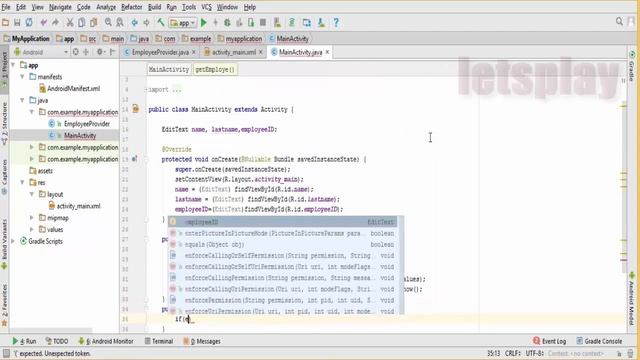This screenshot has height=360, width=640.
Task: Open the Project Structure toolbar icon
Action: (307, 23)
